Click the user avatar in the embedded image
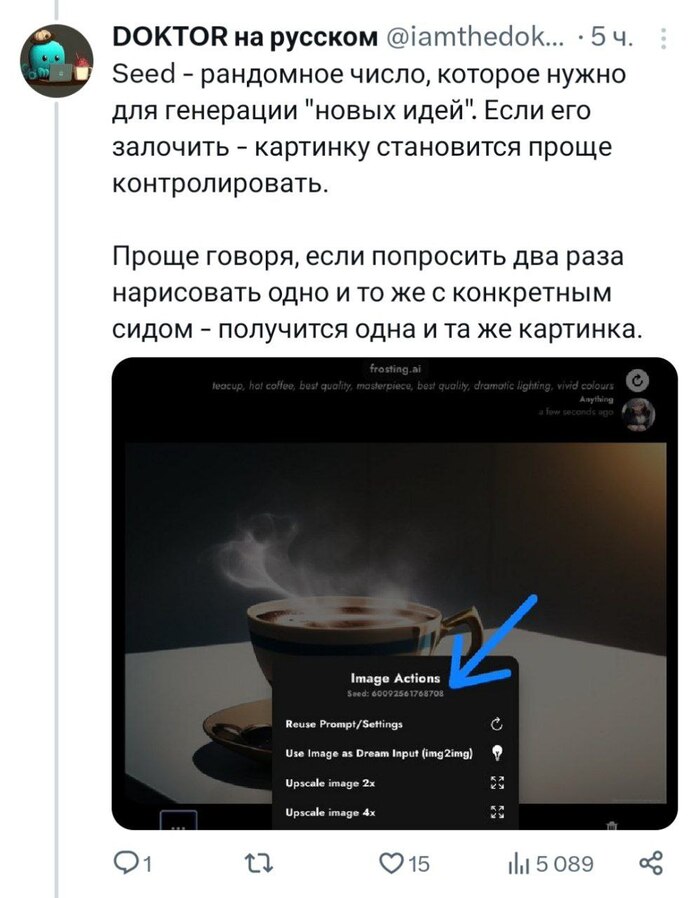 pos(638,415)
